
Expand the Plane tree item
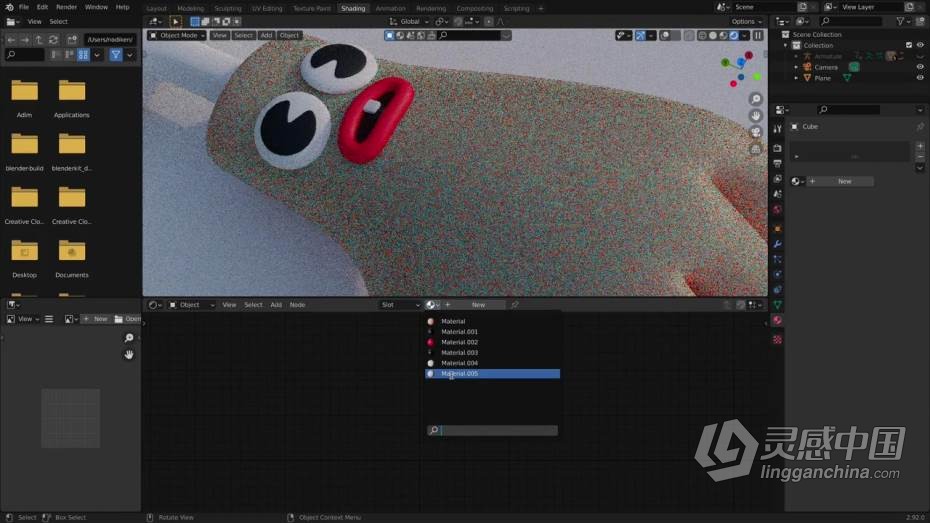click(x=796, y=78)
